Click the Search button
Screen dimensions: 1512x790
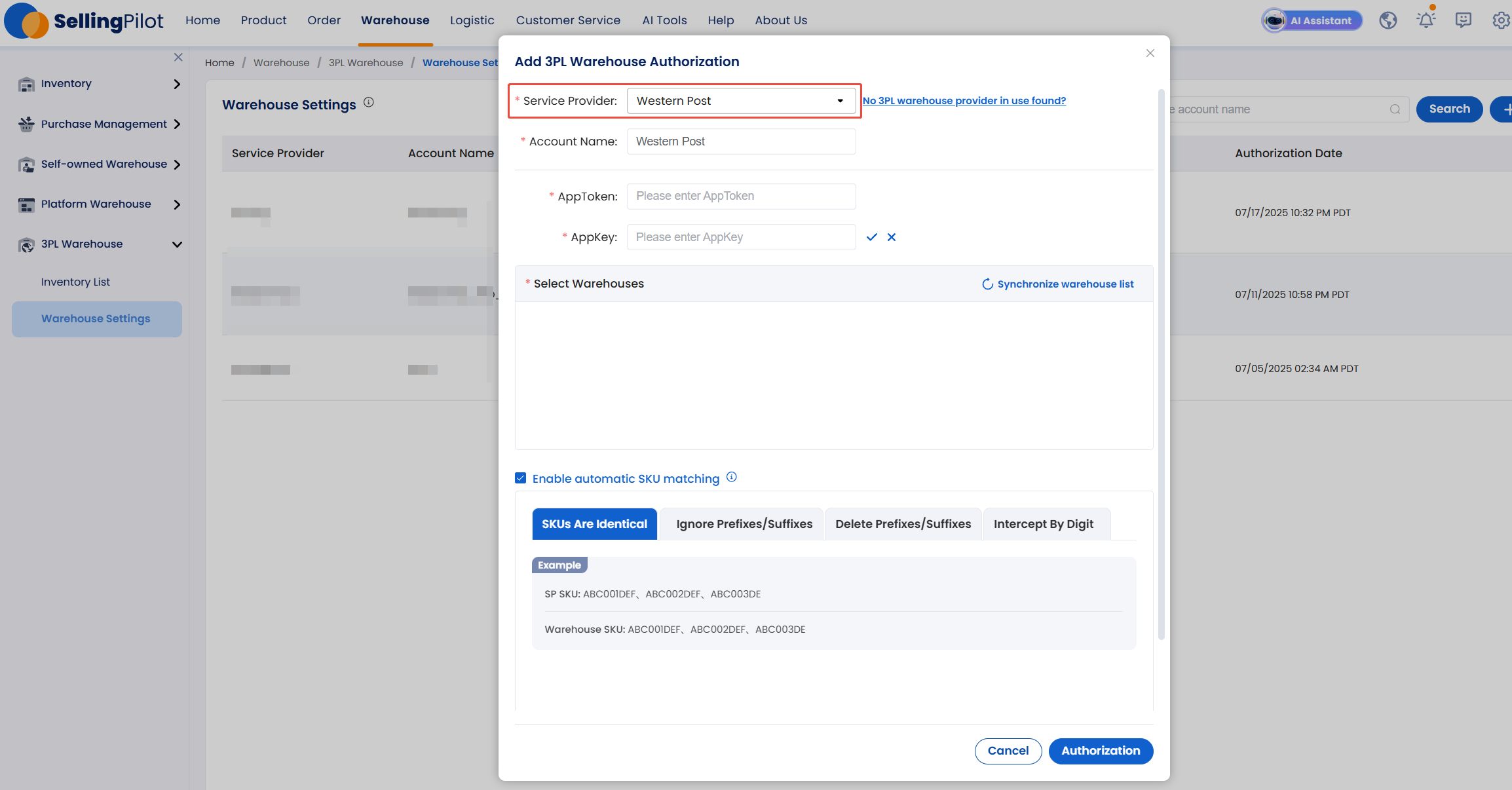point(1449,109)
